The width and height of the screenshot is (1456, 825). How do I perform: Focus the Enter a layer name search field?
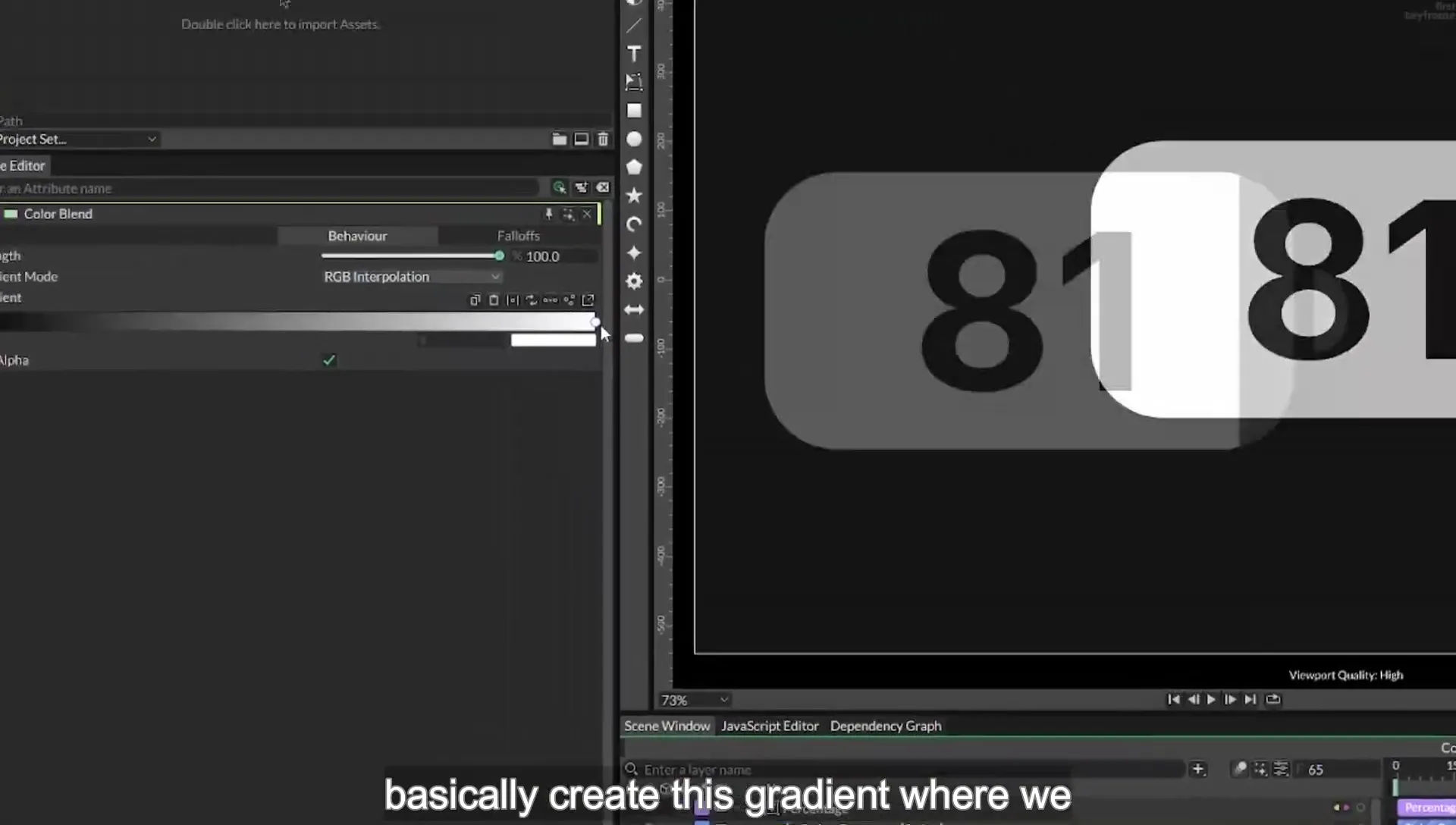pyautogui.click(x=902, y=769)
